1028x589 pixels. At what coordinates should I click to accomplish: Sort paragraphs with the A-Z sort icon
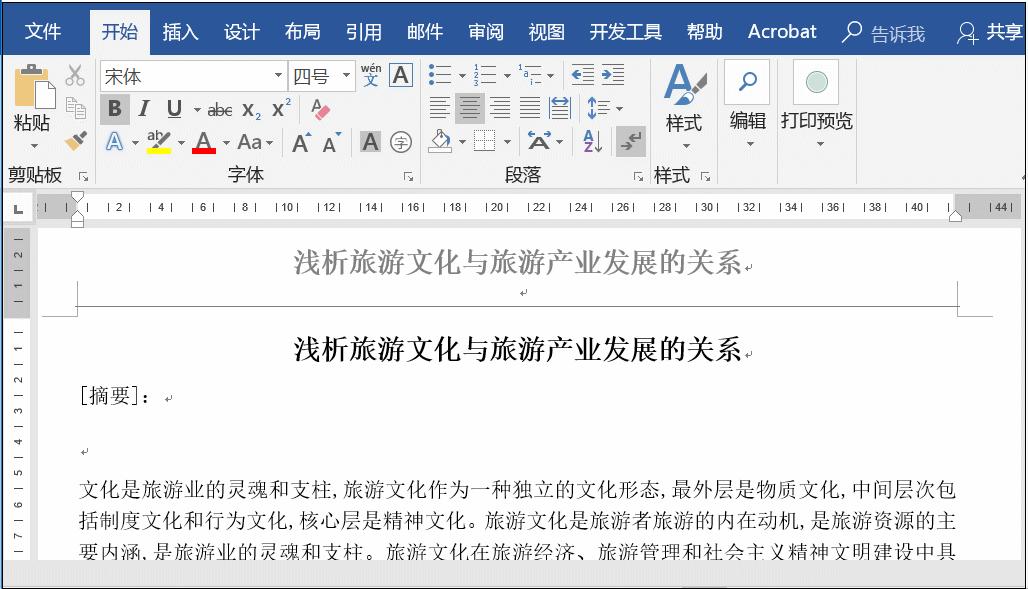(x=591, y=141)
